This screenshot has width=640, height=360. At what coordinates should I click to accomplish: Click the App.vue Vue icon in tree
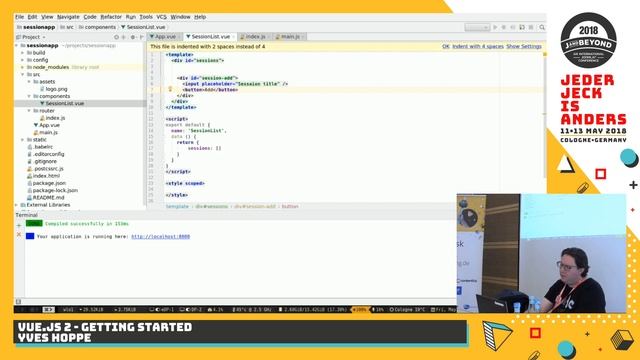tap(36, 125)
